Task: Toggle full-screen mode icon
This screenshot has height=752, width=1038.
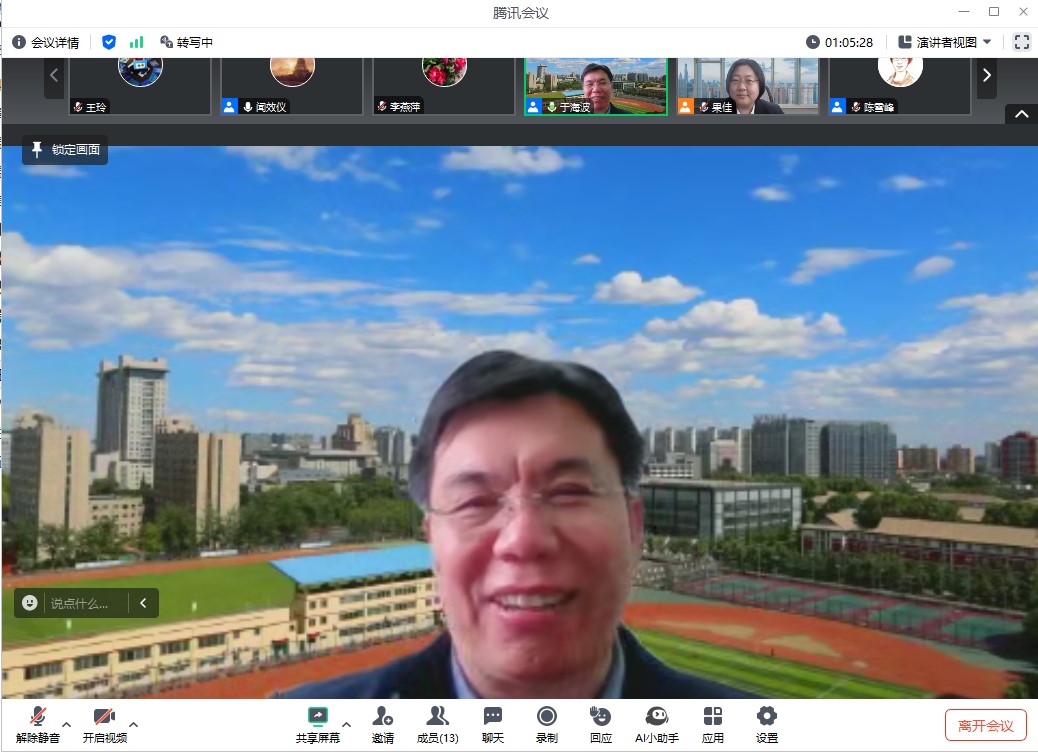Action: coord(1021,42)
